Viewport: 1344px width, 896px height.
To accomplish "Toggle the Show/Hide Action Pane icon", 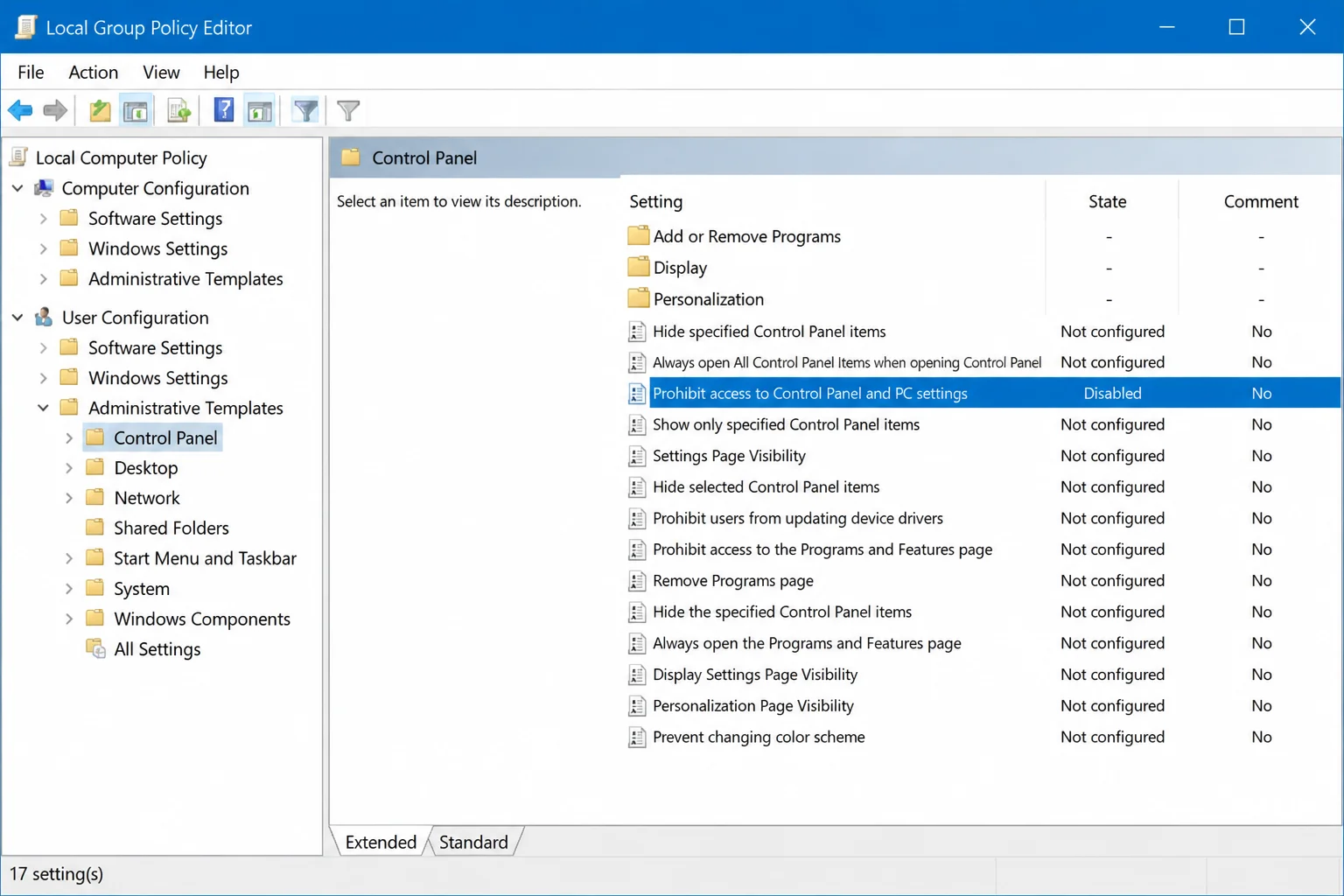I will [260, 110].
